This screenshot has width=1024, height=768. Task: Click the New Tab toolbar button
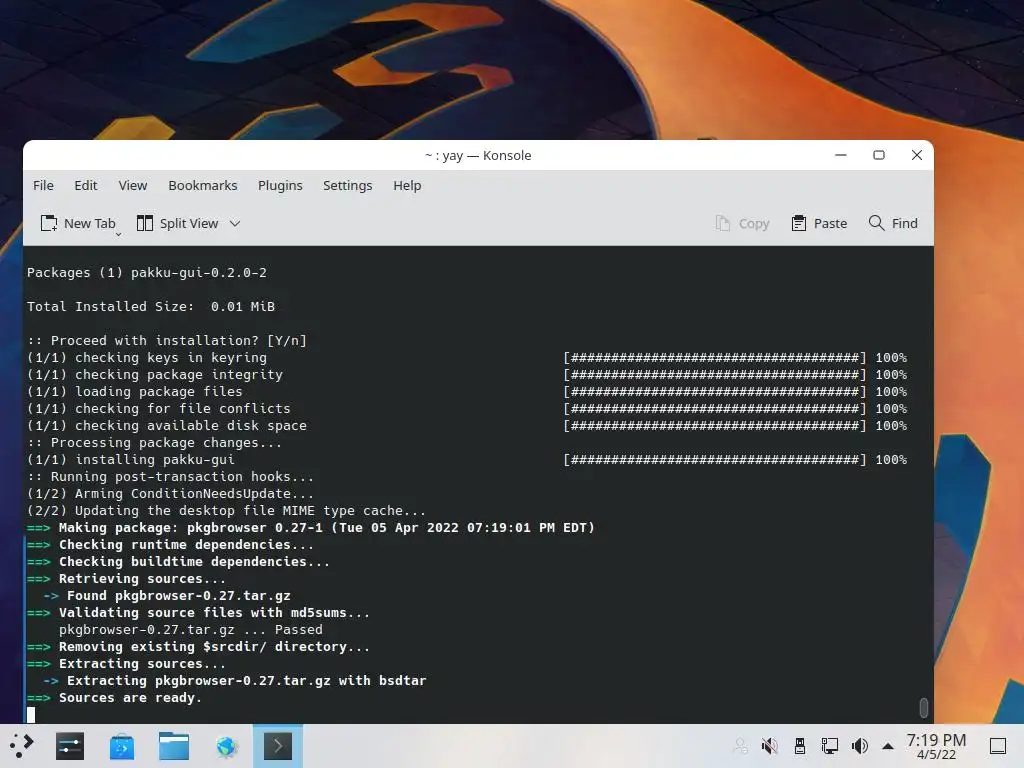78,223
